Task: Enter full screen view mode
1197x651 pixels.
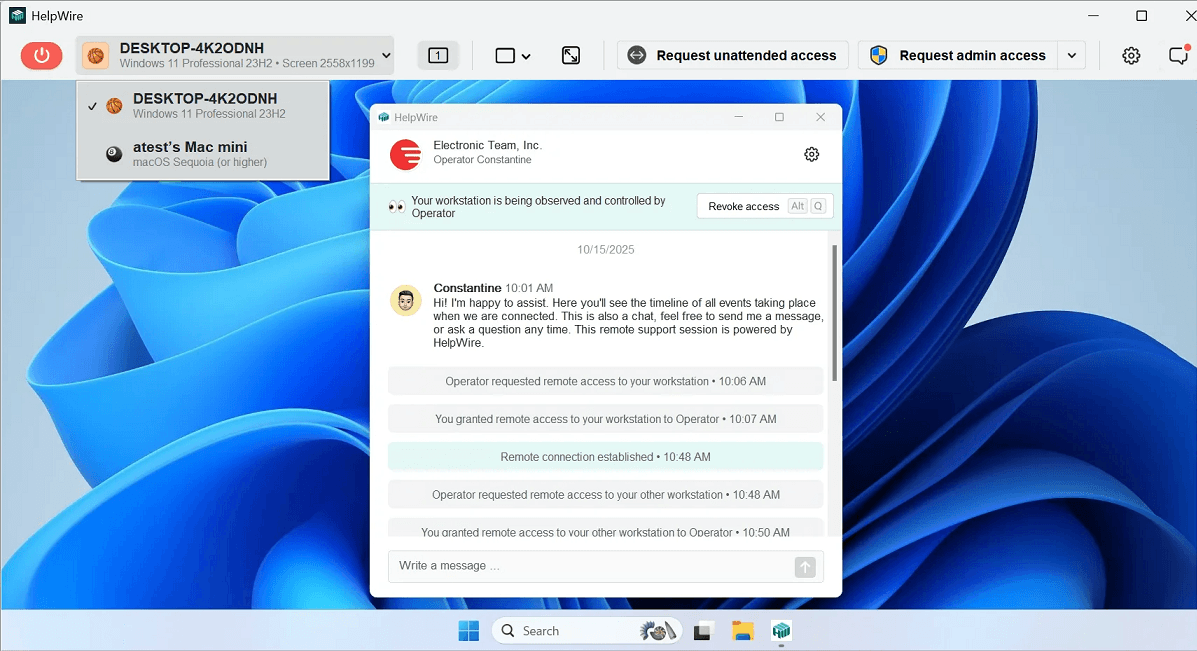Action: click(571, 56)
